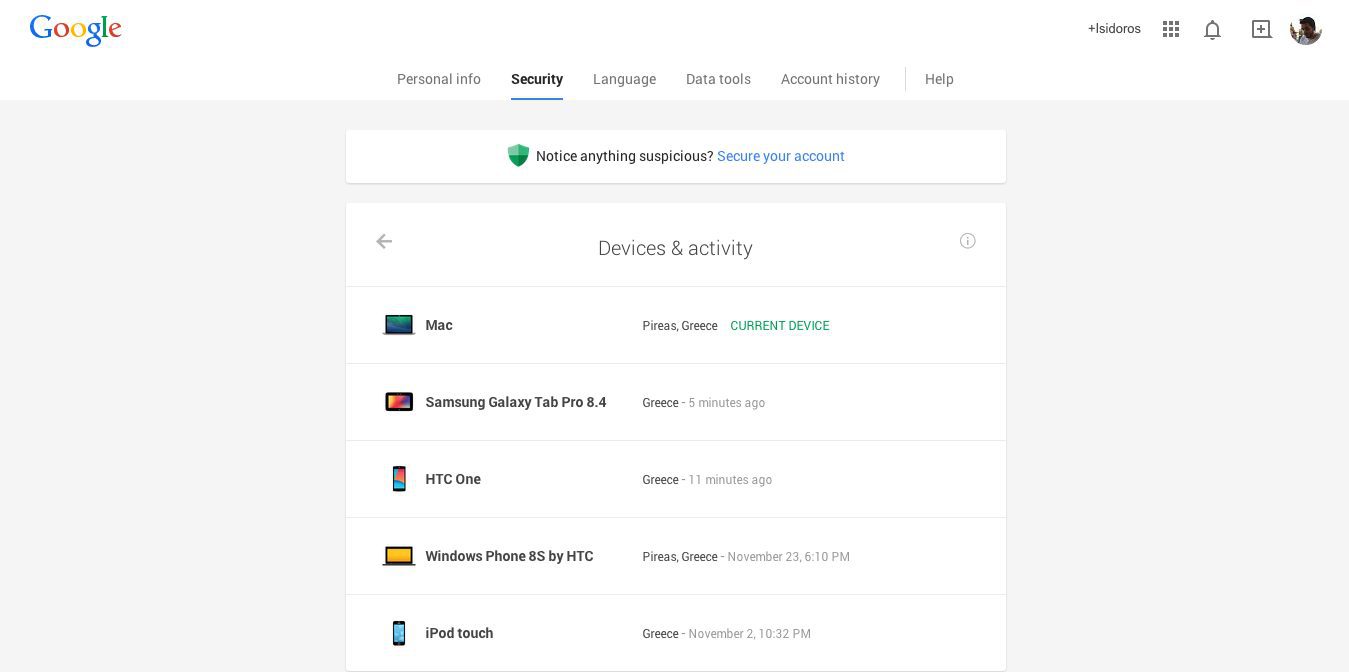The height and width of the screenshot is (672, 1349).
Task: Click the Google+ share icon
Action: click(x=1261, y=29)
